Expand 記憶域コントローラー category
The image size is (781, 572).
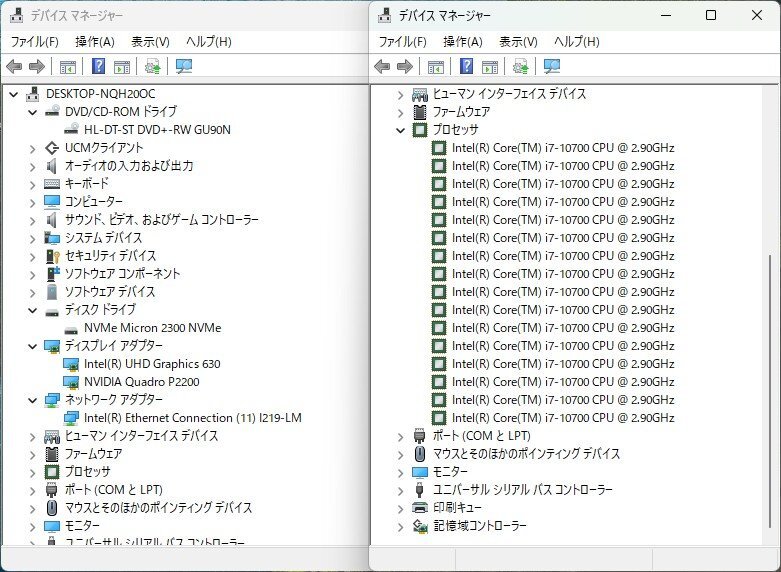tap(400, 526)
